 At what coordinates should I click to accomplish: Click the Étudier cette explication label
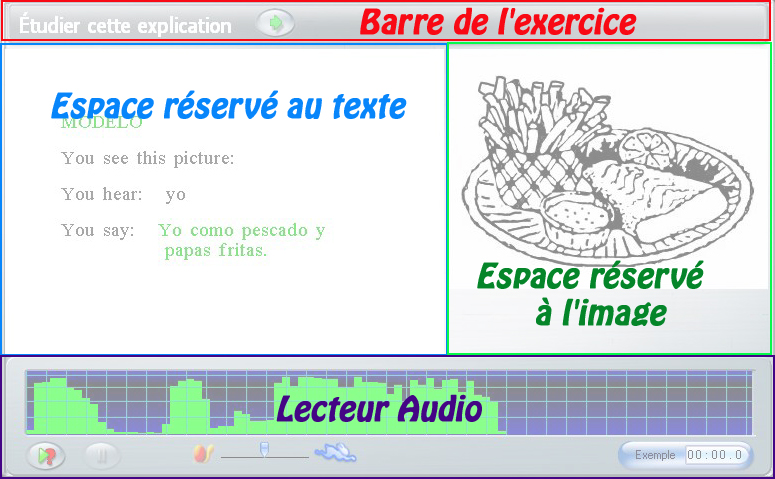click(x=125, y=25)
